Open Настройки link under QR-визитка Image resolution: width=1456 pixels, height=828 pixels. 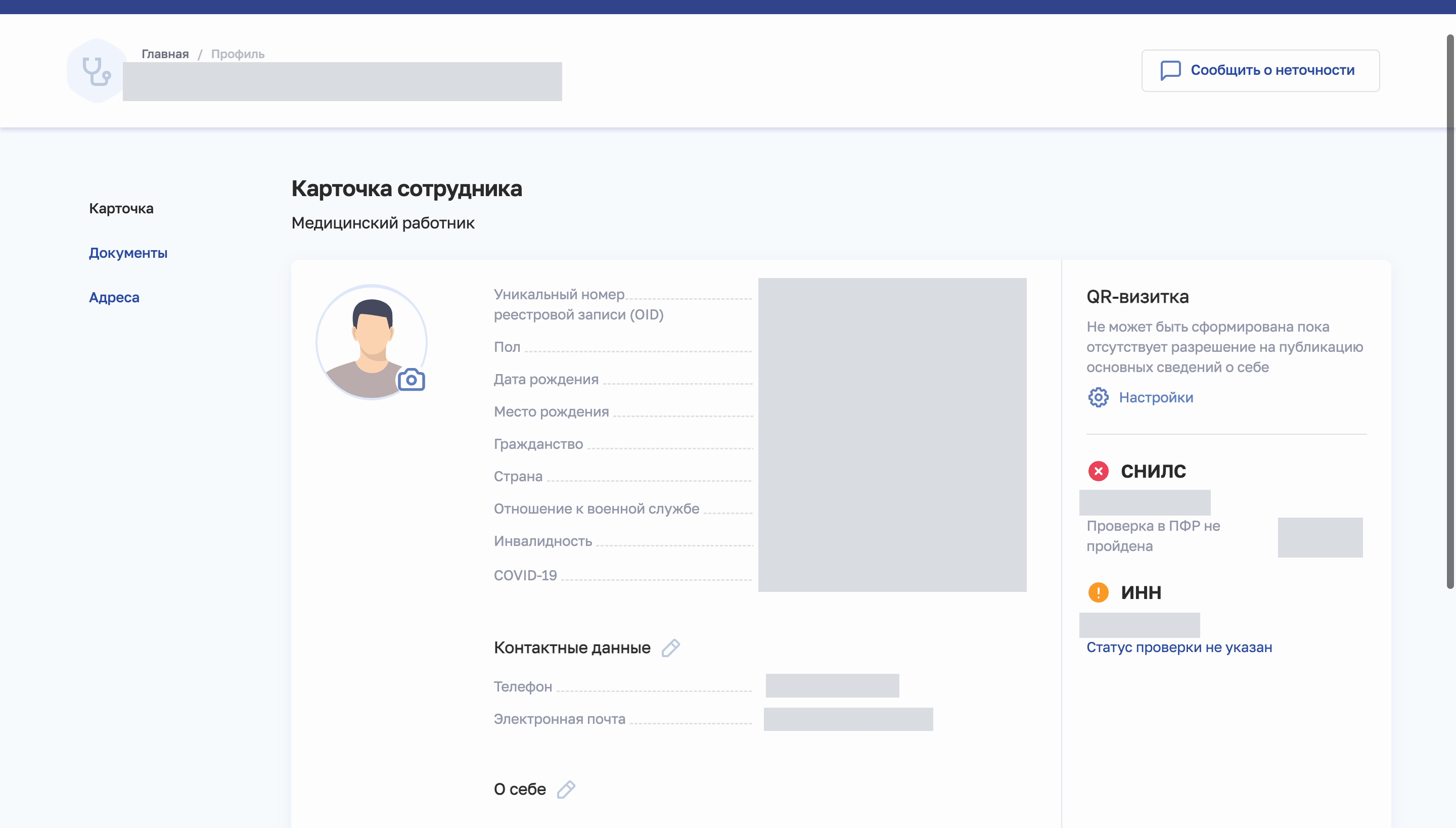tap(1156, 397)
